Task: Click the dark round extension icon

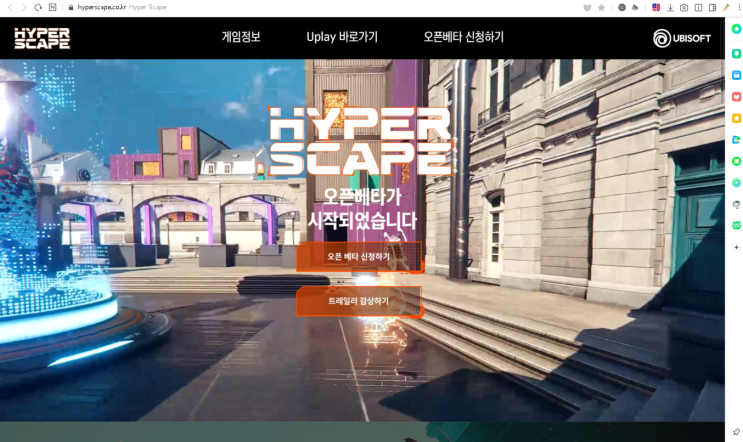Action: 622,7
